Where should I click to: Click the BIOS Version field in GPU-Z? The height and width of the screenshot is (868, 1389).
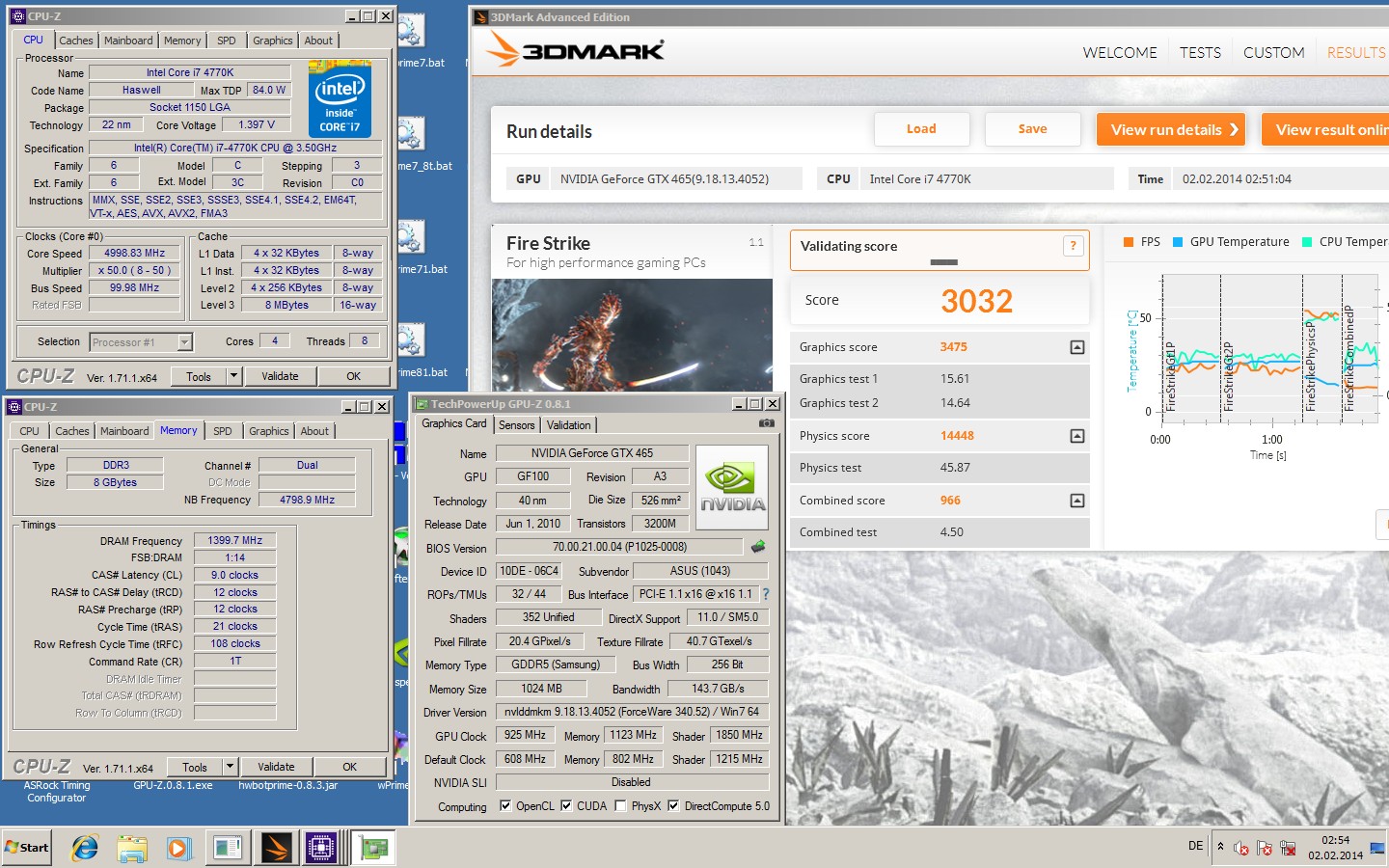(x=619, y=547)
